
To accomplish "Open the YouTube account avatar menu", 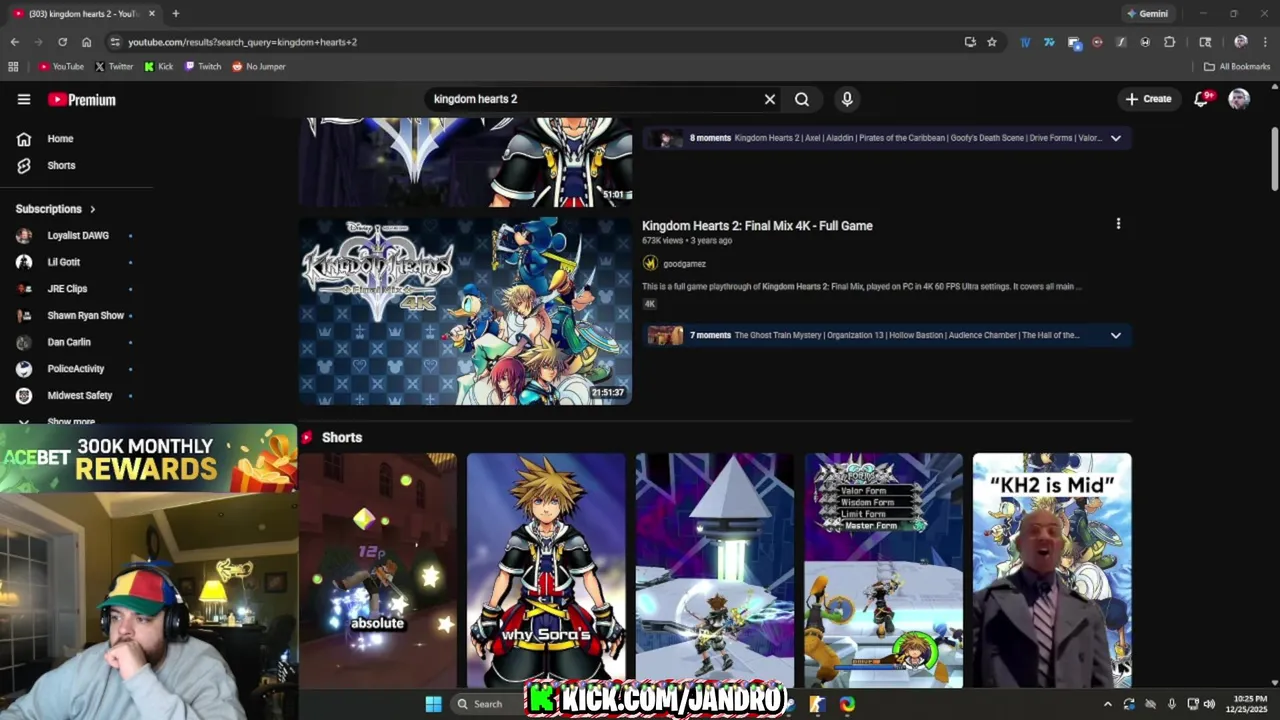I will coord(1239,99).
